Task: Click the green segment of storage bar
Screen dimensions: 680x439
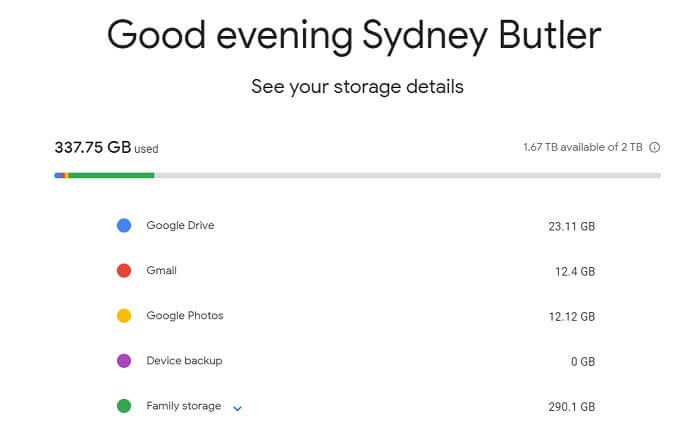Action: pos(111,175)
